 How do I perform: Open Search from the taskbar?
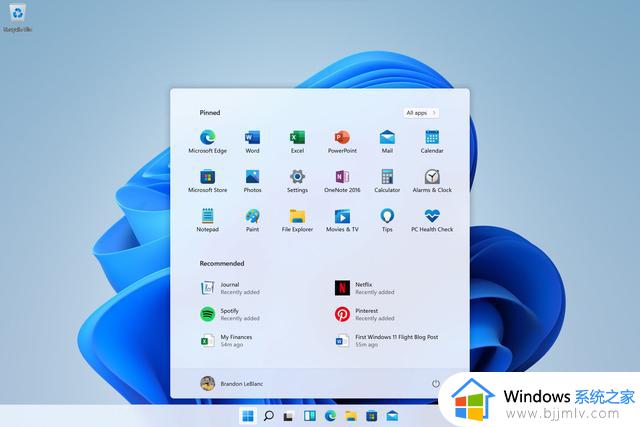tap(269, 416)
